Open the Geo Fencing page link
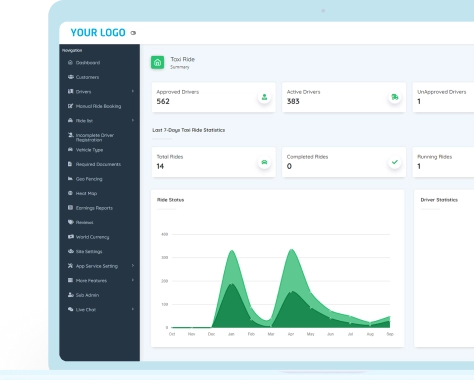 pos(89,179)
